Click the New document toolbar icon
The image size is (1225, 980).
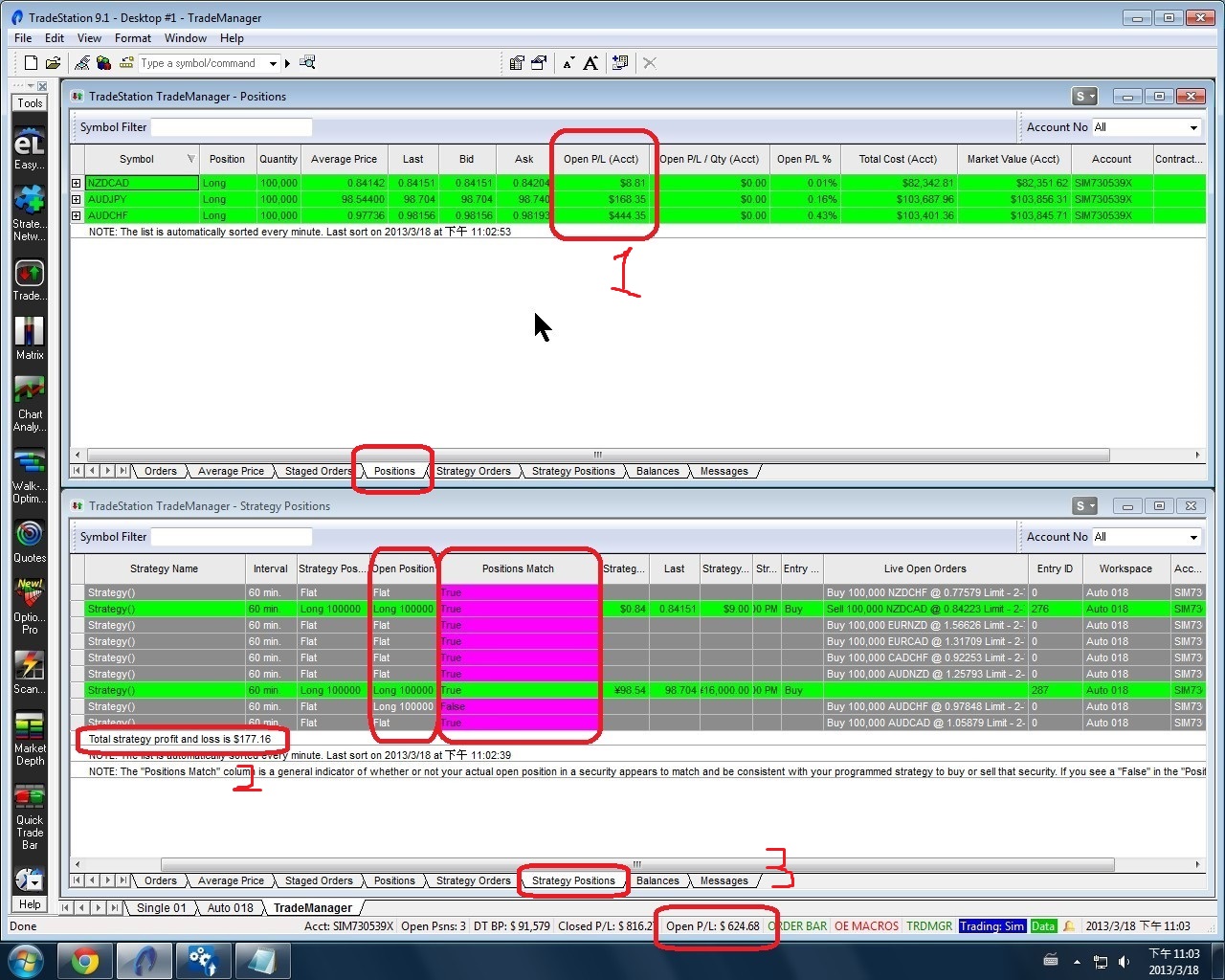click(x=31, y=63)
